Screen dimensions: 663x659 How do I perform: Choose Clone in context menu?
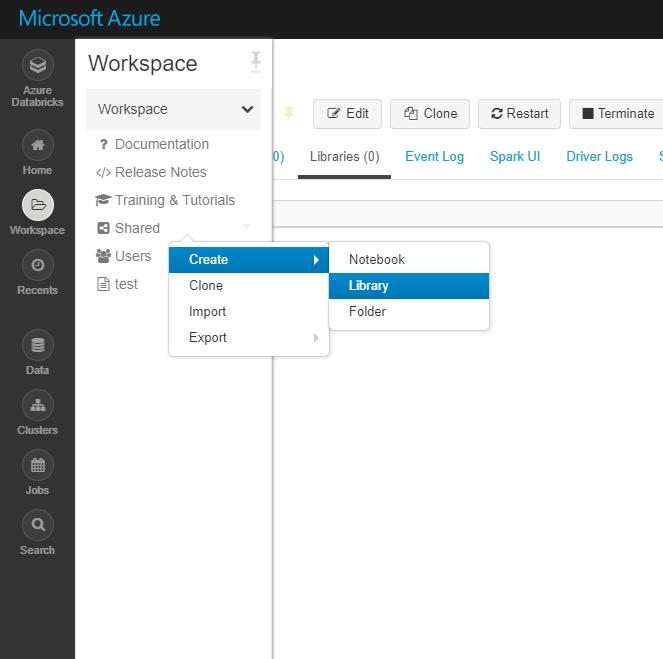(249, 286)
